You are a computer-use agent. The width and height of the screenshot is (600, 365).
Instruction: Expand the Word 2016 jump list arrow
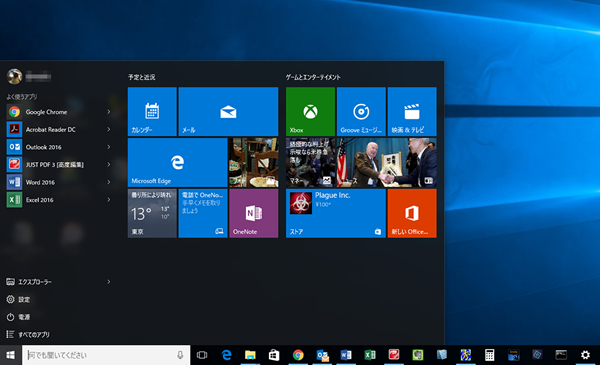pyautogui.click(x=109, y=182)
